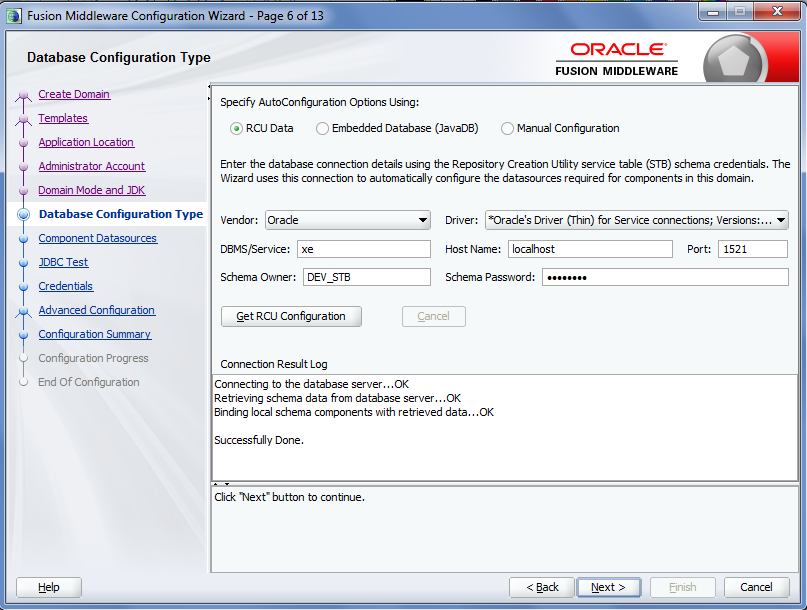This screenshot has height=610, width=807.
Task: Click the Schema Owner field DEV_STB
Action: pos(367,277)
